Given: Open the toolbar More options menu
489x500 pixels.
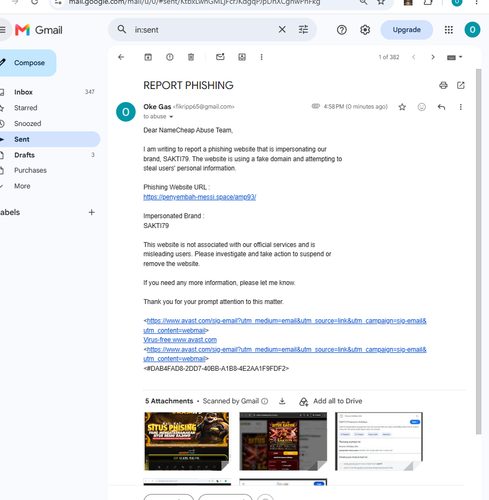Looking at the screenshot, I should click(261, 57).
